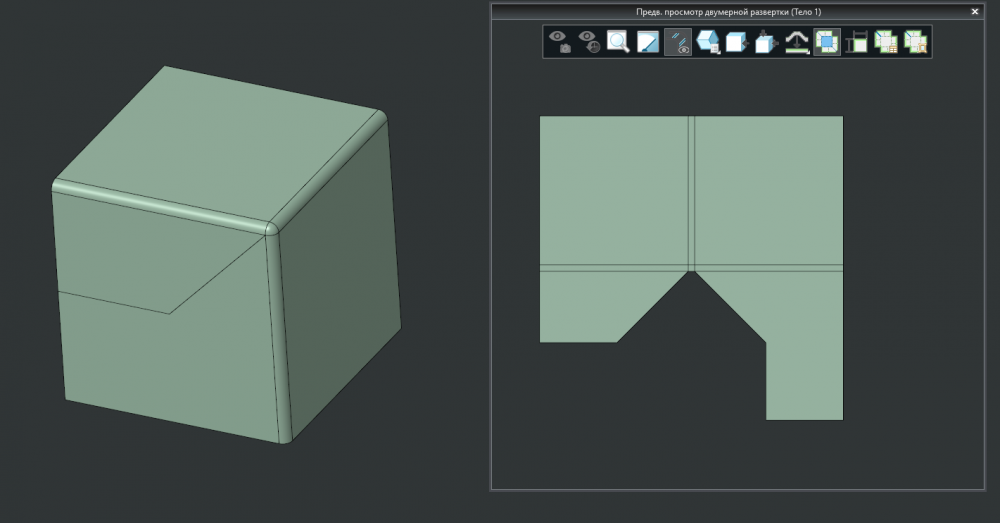Click the flat pattern with table icon
The width and height of the screenshot is (1000, 523).
pyautogui.click(x=886, y=42)
